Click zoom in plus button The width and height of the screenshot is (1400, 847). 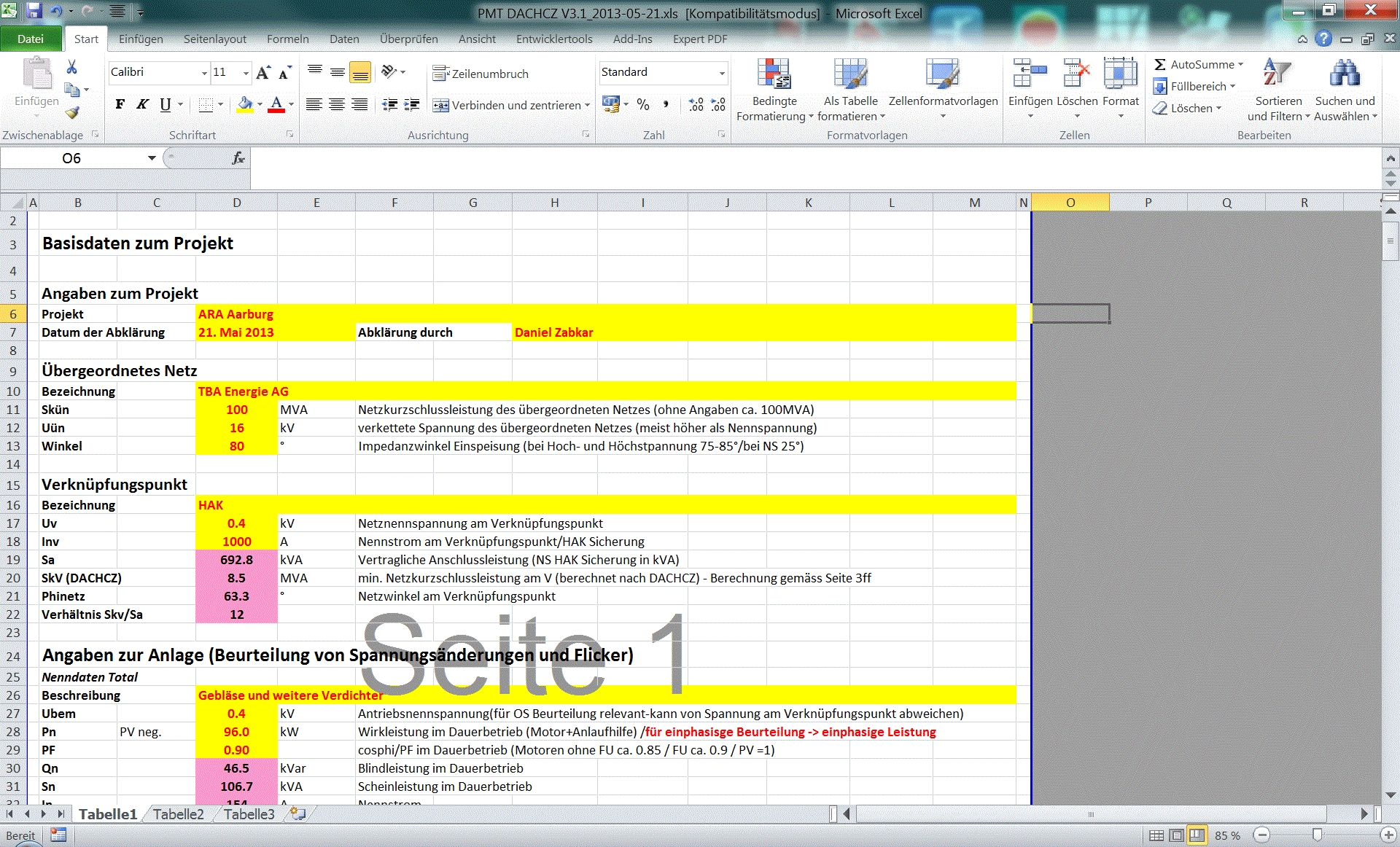point(1388,835)
